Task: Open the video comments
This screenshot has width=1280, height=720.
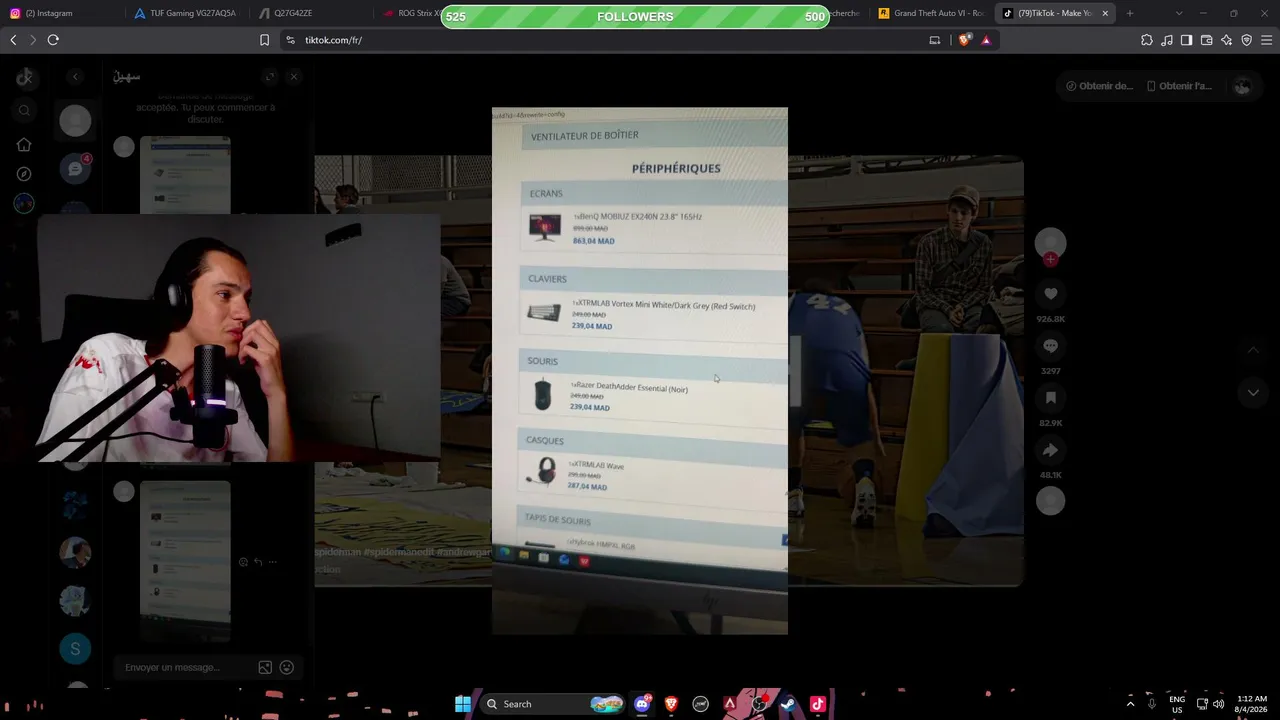Action: pyautogui.click(x=1050, y=346)
